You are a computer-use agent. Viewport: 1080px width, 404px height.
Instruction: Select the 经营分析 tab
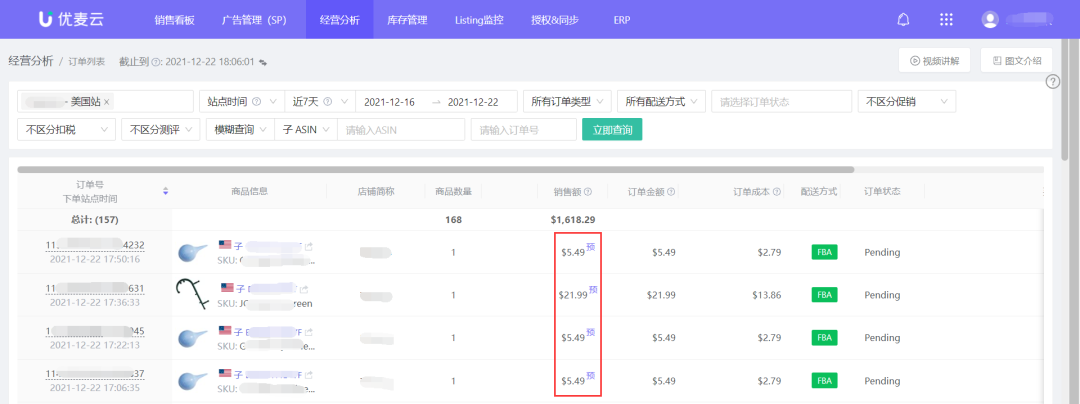pos(340,20)
